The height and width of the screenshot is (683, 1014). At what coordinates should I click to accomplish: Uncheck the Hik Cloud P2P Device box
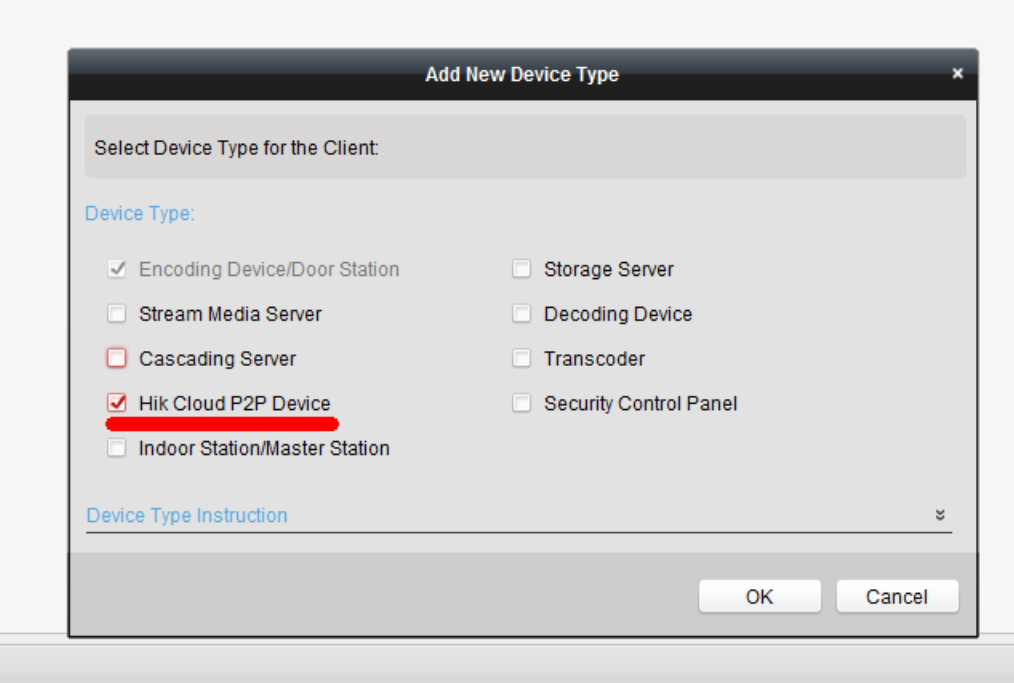(x=118, y=403)
